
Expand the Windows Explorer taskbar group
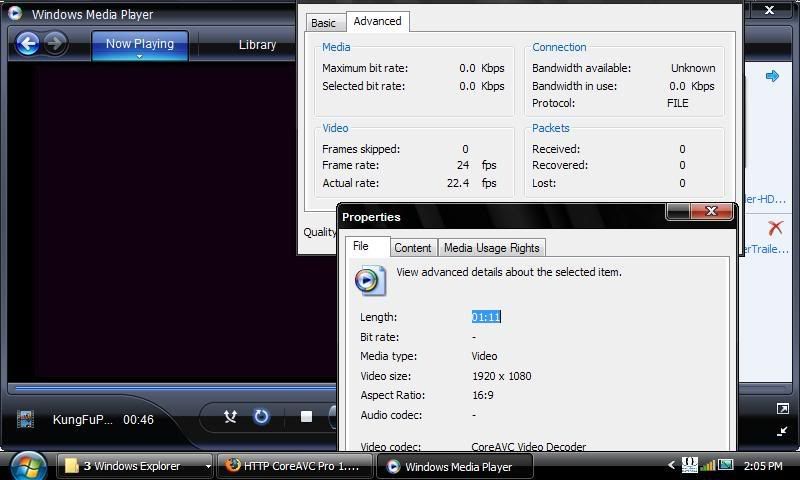(x=208, y=466)
